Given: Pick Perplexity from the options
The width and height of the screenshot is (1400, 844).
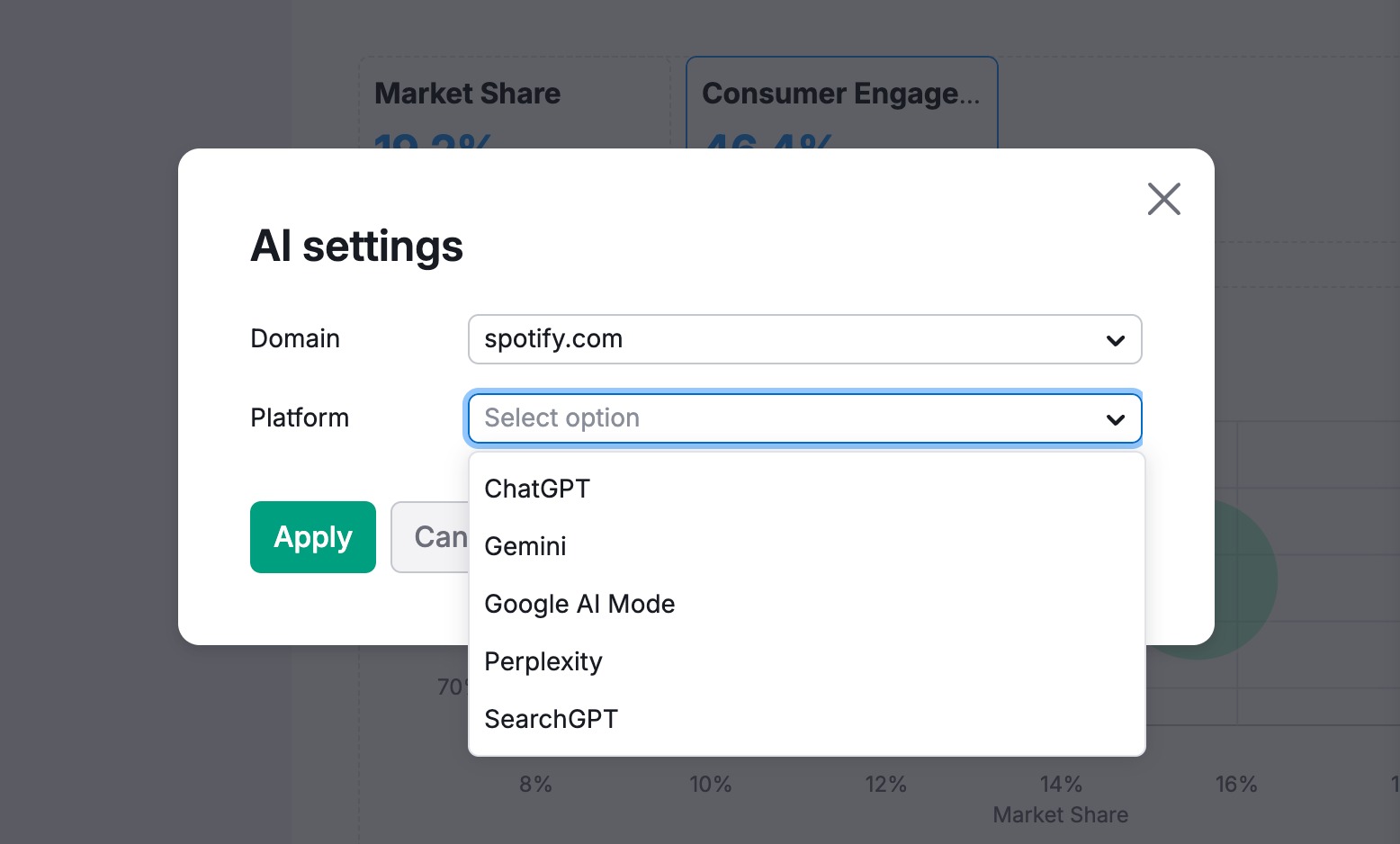Looking at the screenshot, I should click(x=543, y=661).
